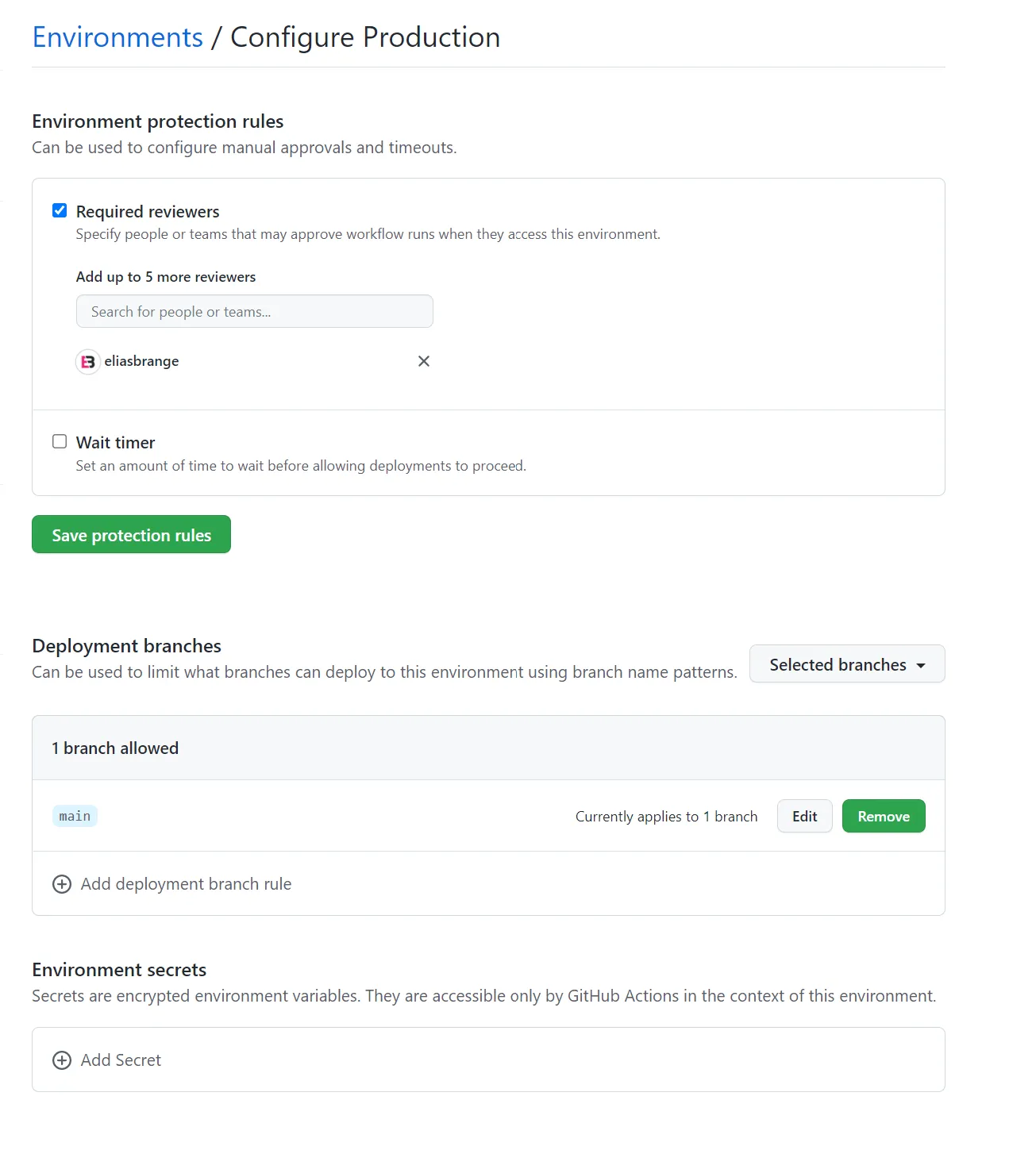Click Add Secret
The width and height of the screenshot is (1036, 1150).
click(121, 1060)
